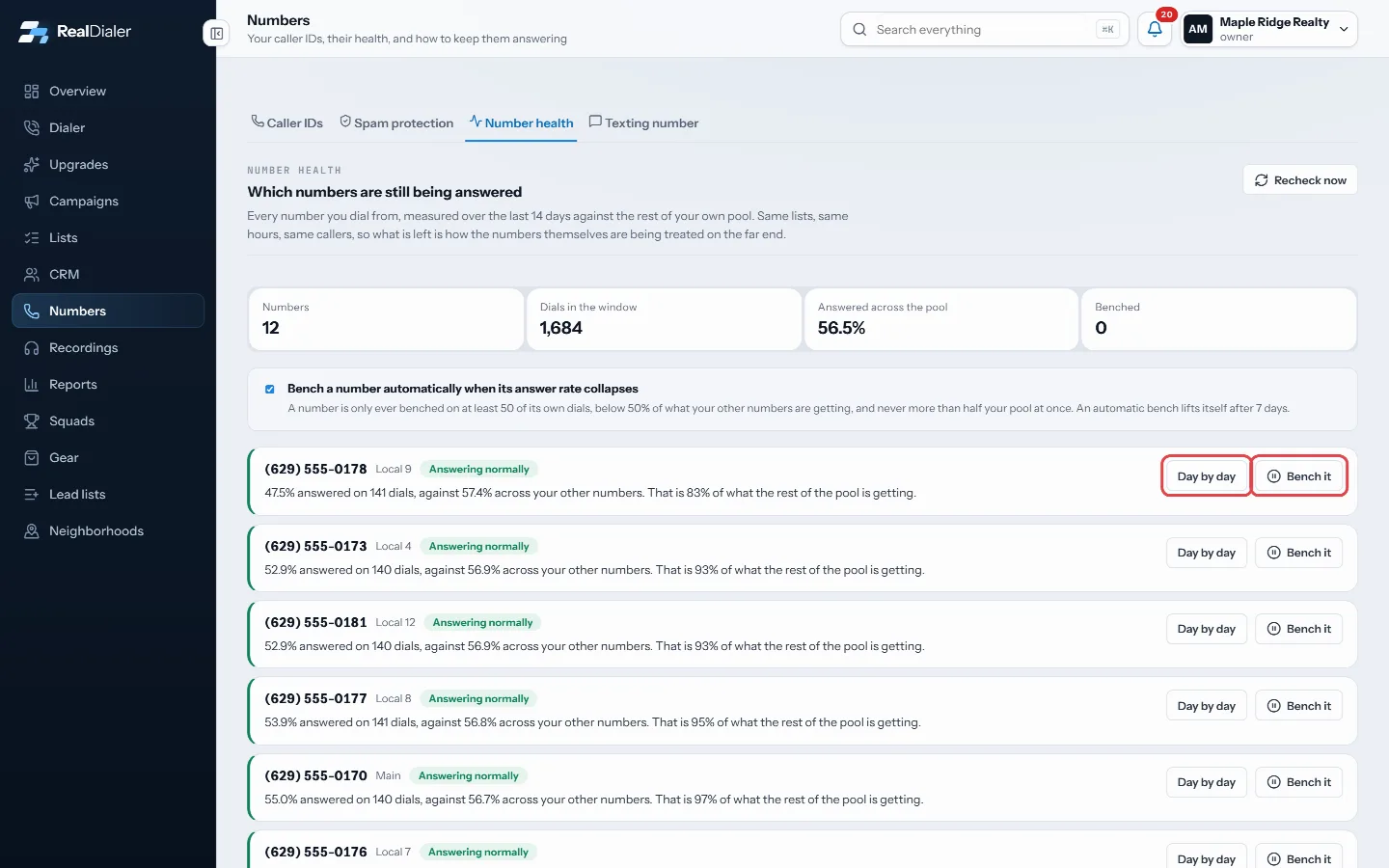Uncheck the automatic bench checkbox
Viewport: 1389px width, 868px height.
[270, 389]
